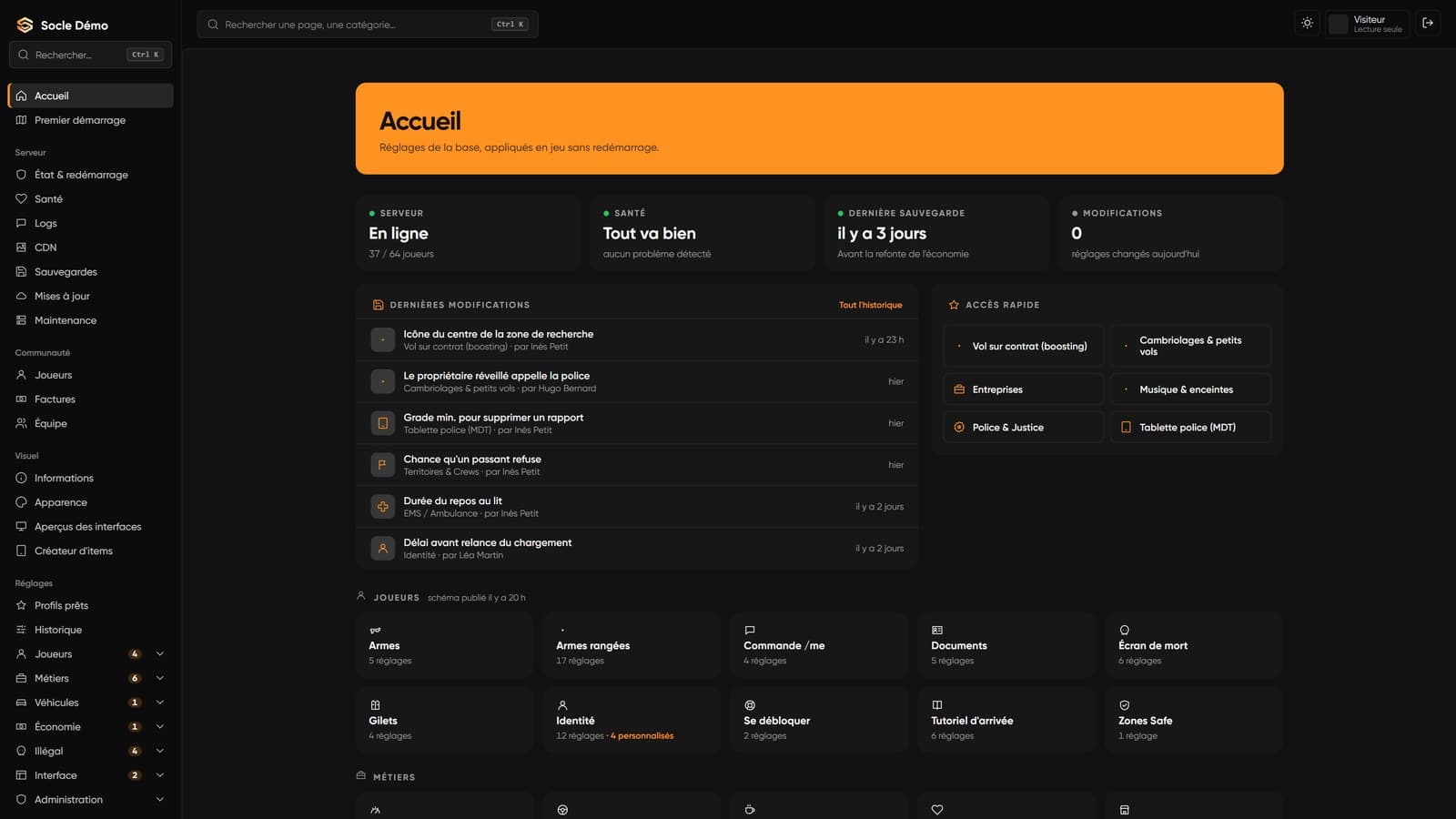1456x819 pixels.
Task: Click the Tutoriel d'arrivée book icon
Action: [937, 705]
